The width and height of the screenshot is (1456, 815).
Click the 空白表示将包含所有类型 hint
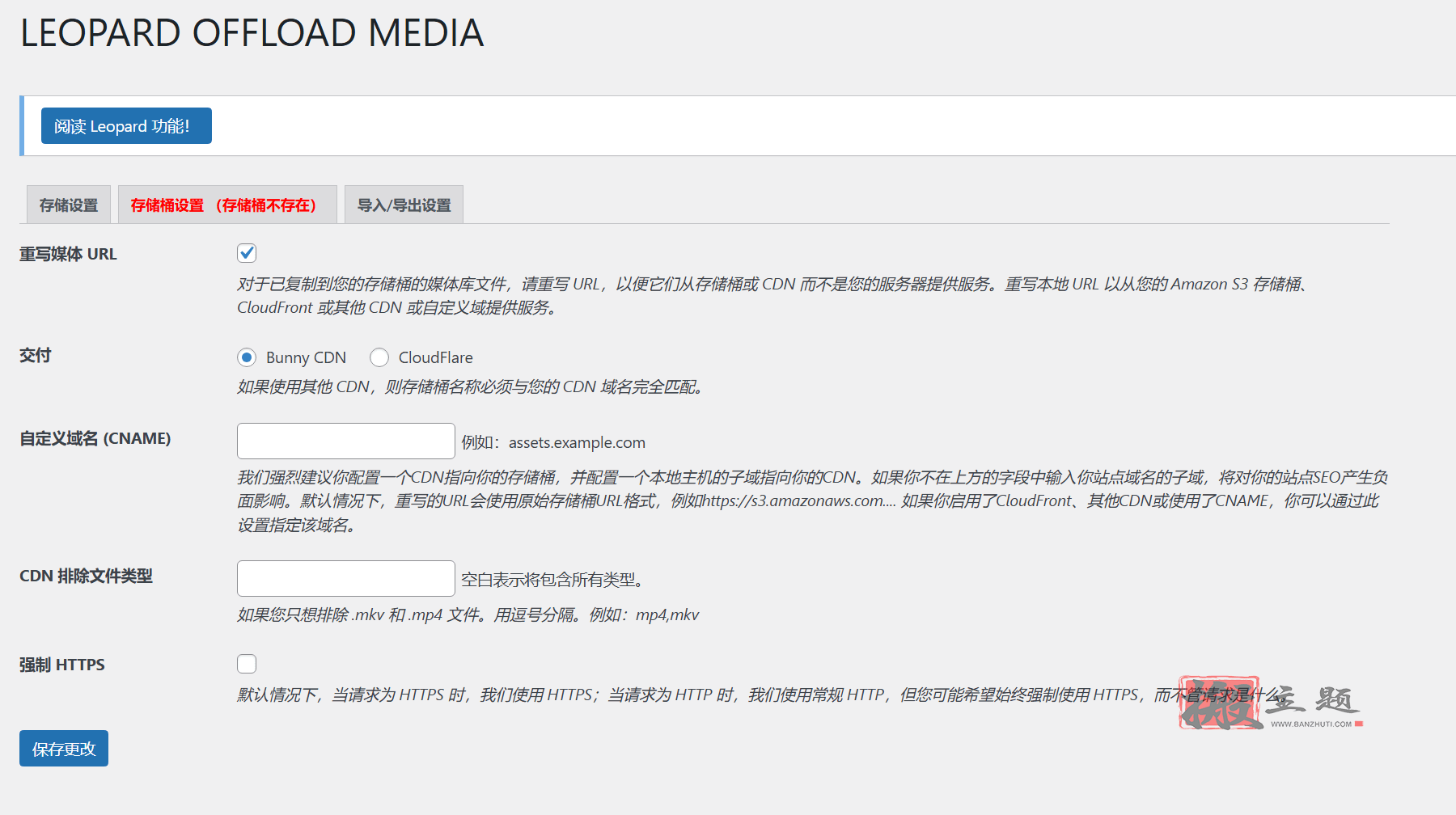552,580
